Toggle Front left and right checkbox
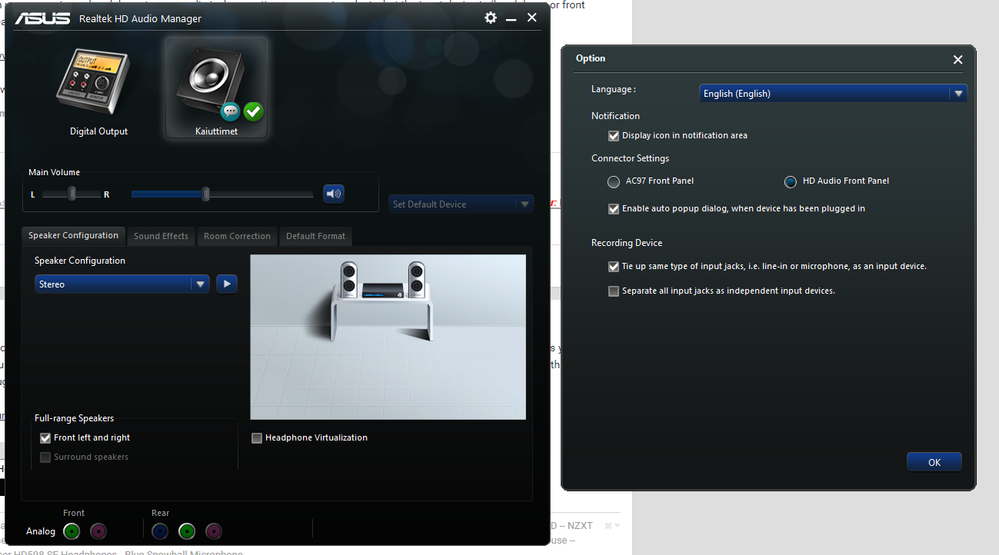The width and height of the screenshot is (999, 555). tap(45, 438)
